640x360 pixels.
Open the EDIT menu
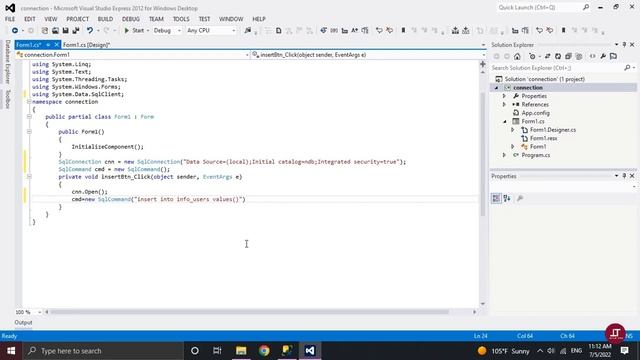pos(30,19)
